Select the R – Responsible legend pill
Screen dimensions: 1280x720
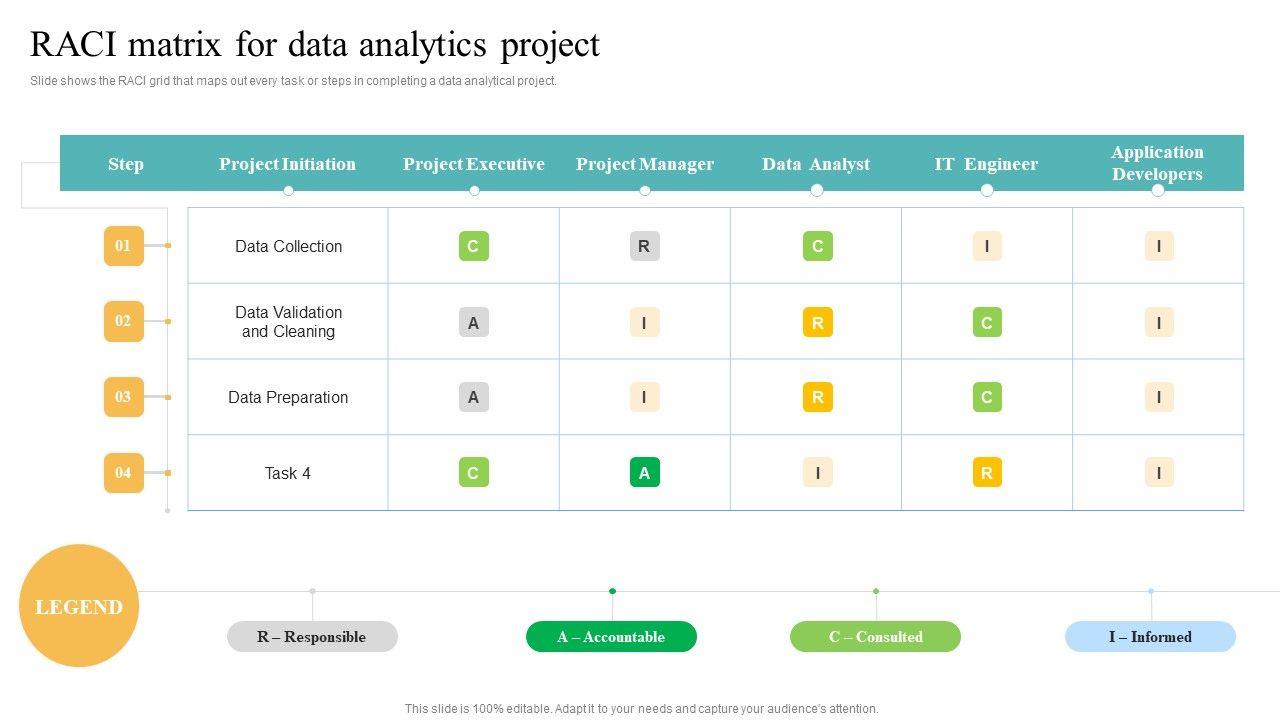(x=312, y=637)
